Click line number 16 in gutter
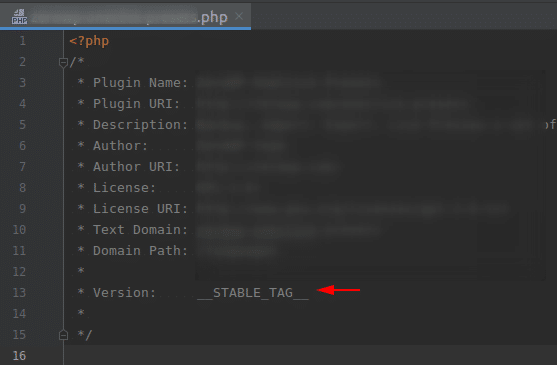The width and height of the screenshot is (557, 365). pyautogui.click(x=19, y=356)
